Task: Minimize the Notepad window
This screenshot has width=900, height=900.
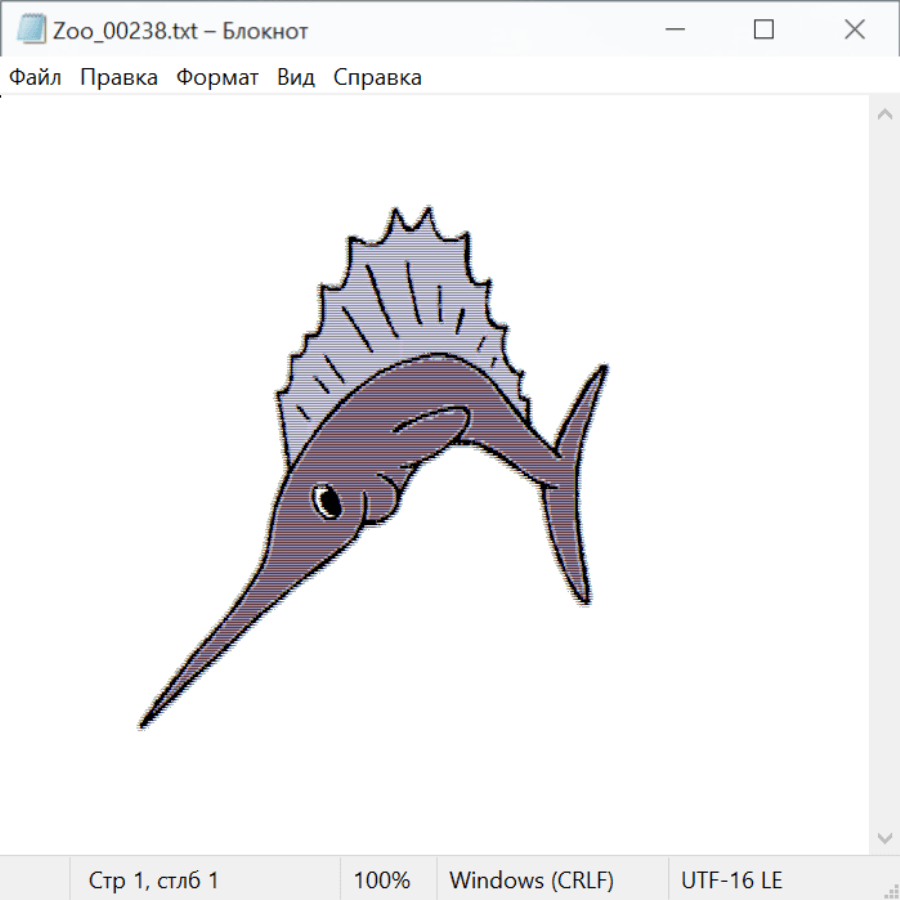Action: coord(673,30)
